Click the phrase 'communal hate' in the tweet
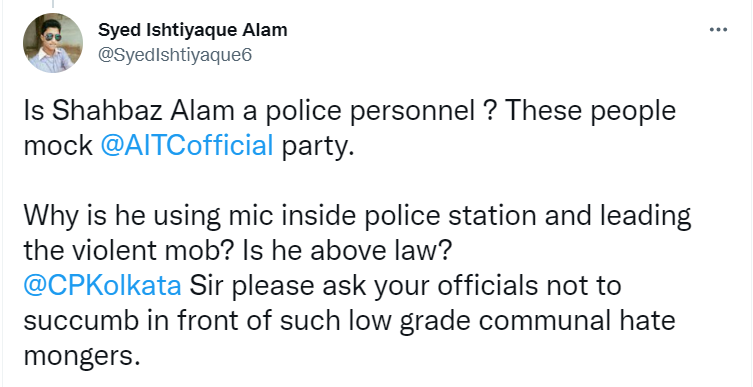Viewport: 753px width, 387px height. click(x=577, y=321)
